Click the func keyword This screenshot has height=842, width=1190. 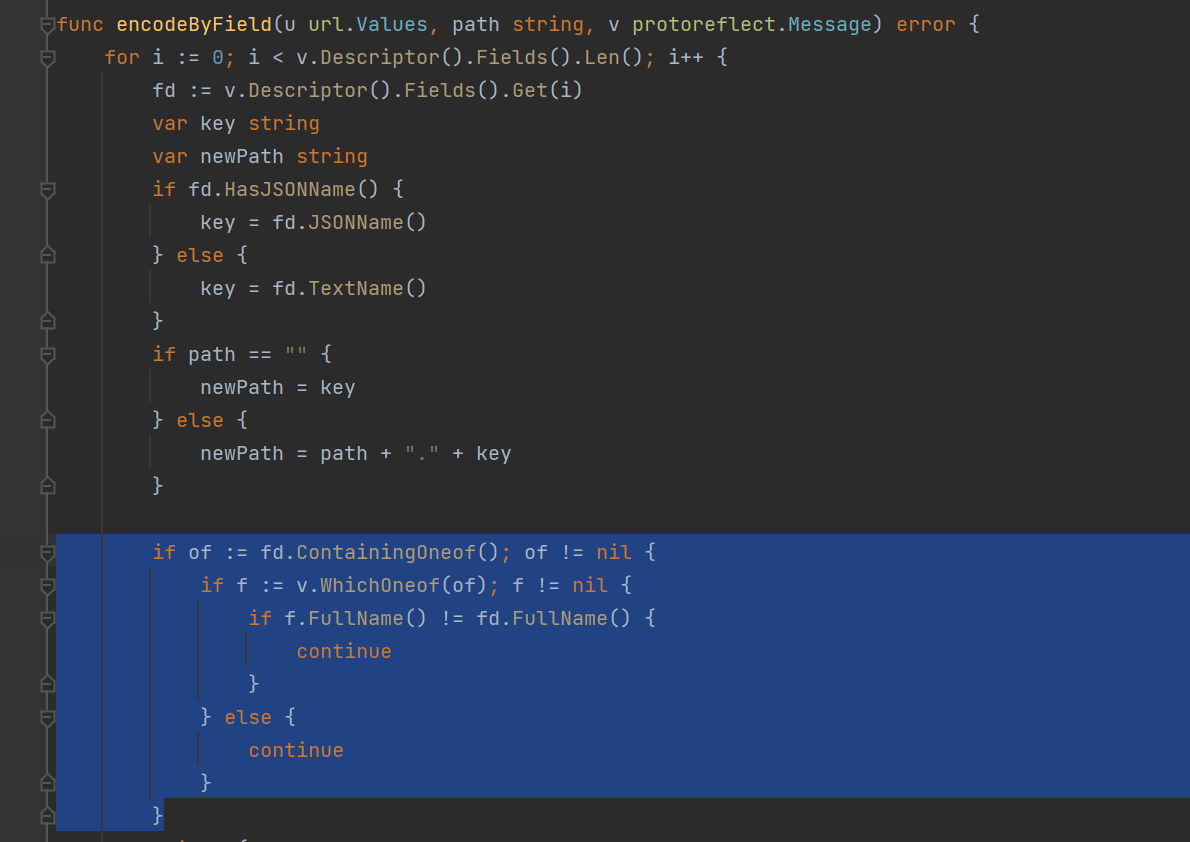click(x=80, y=25)
